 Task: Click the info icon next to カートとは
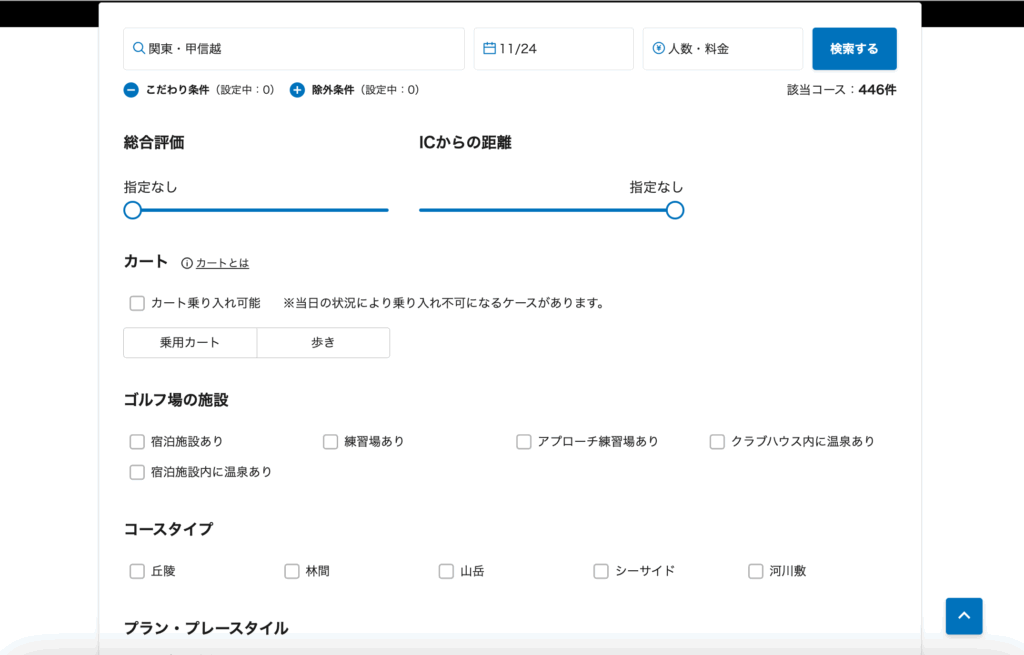tap(184, 263)
